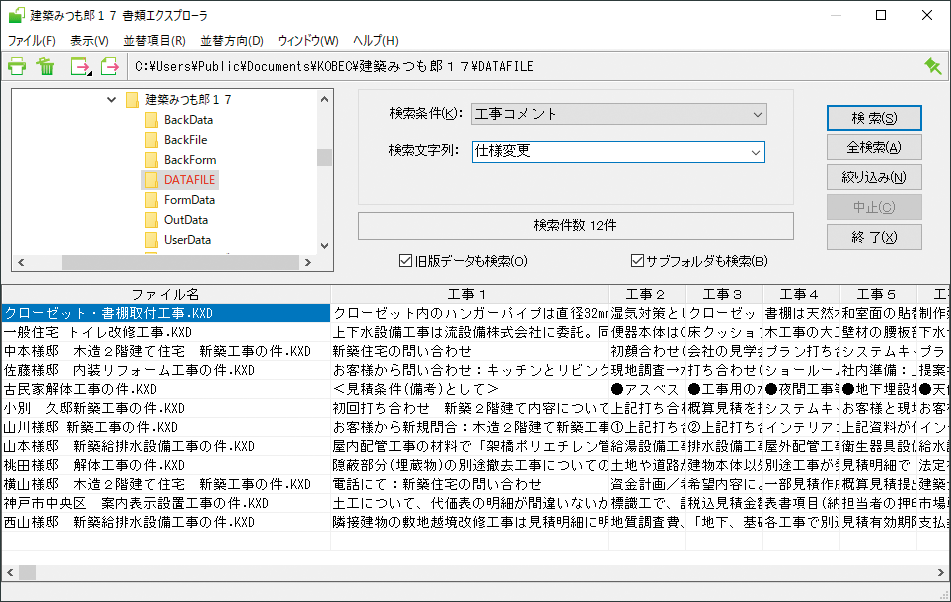Select the BackData folder icon in tree
The width and height of the screenshot is (951, 602).
tap(151, 120)
